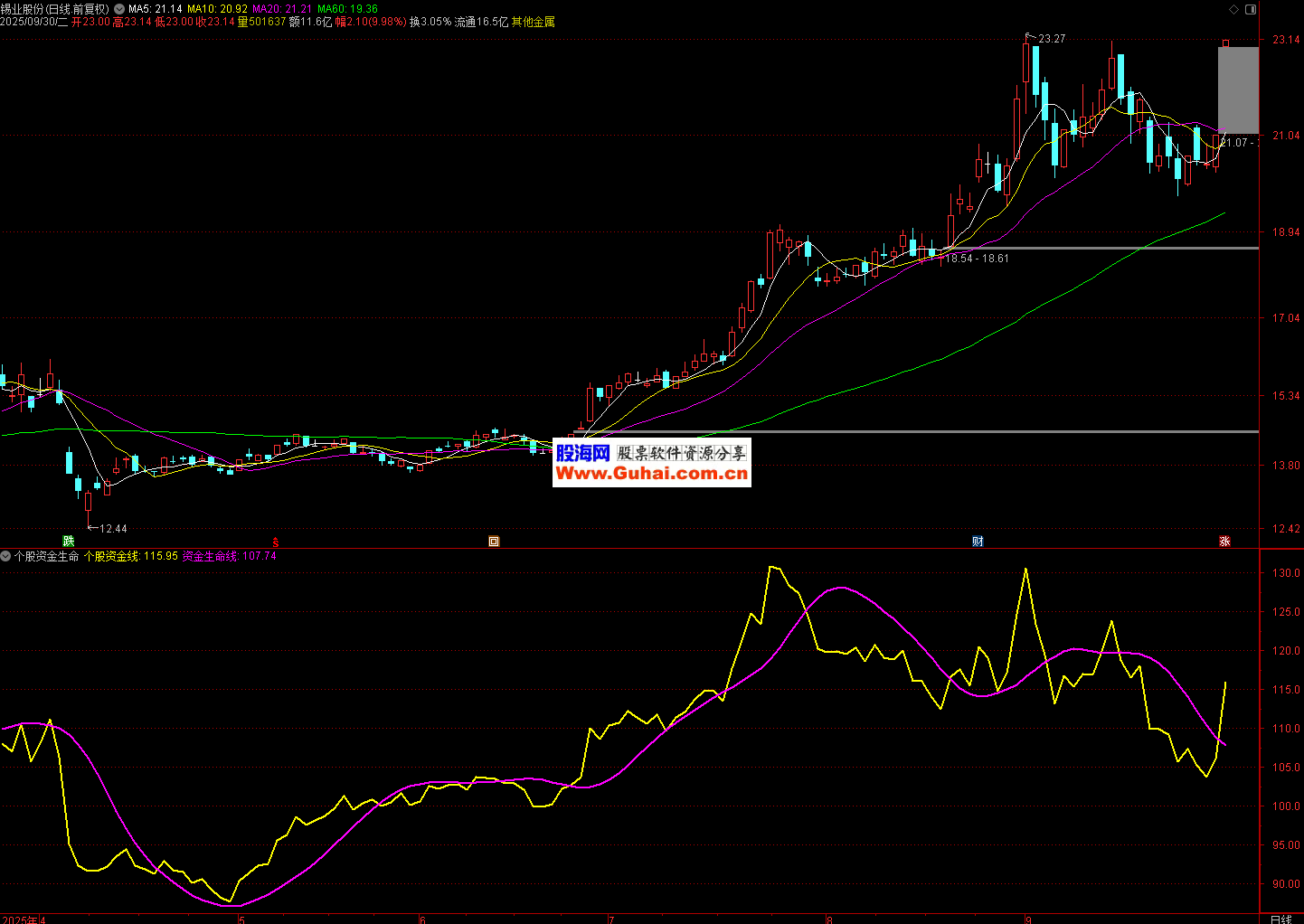Click the 18.54 - 18.61 gap label
Viewport: 1304px width, 924px height.
pyautogui.click(x=977, y=259)
